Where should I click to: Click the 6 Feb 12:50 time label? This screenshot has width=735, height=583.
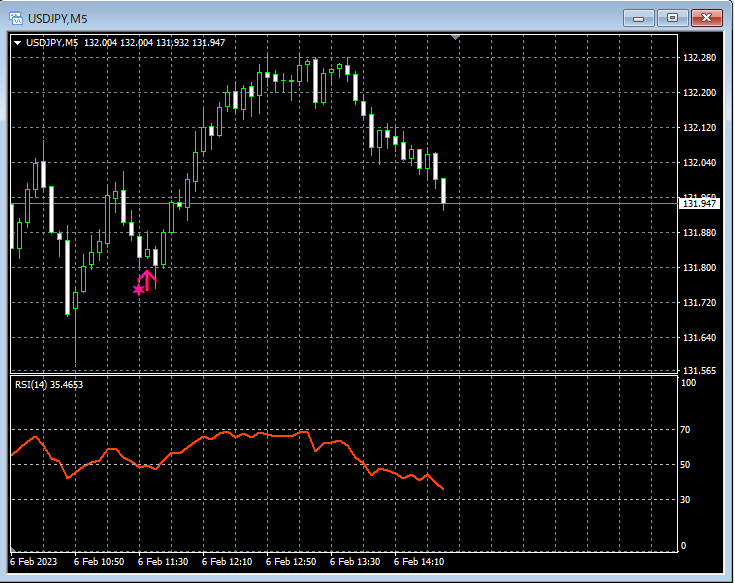click(291, 561)
